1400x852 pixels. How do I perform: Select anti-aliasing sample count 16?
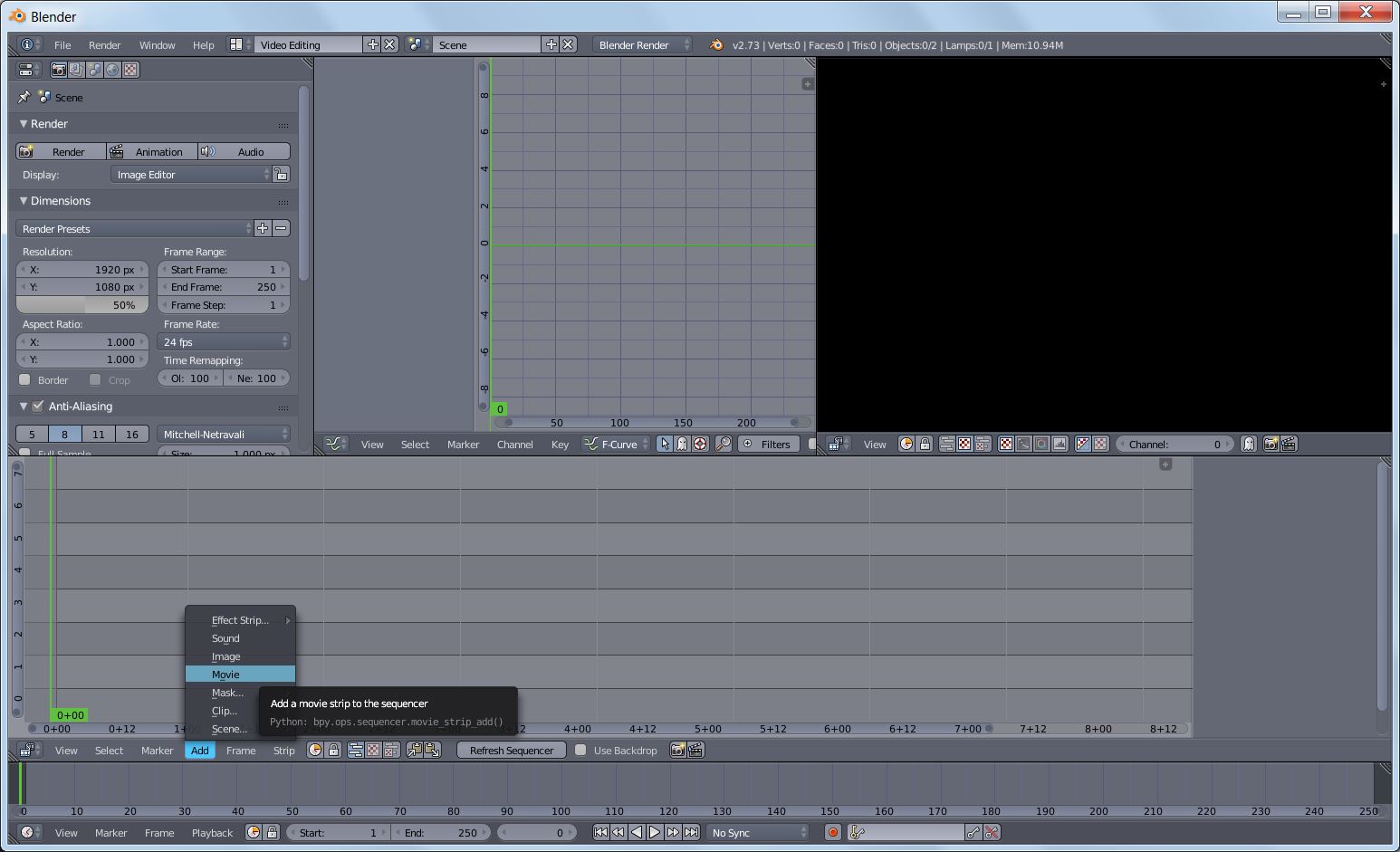coord(132,434)
